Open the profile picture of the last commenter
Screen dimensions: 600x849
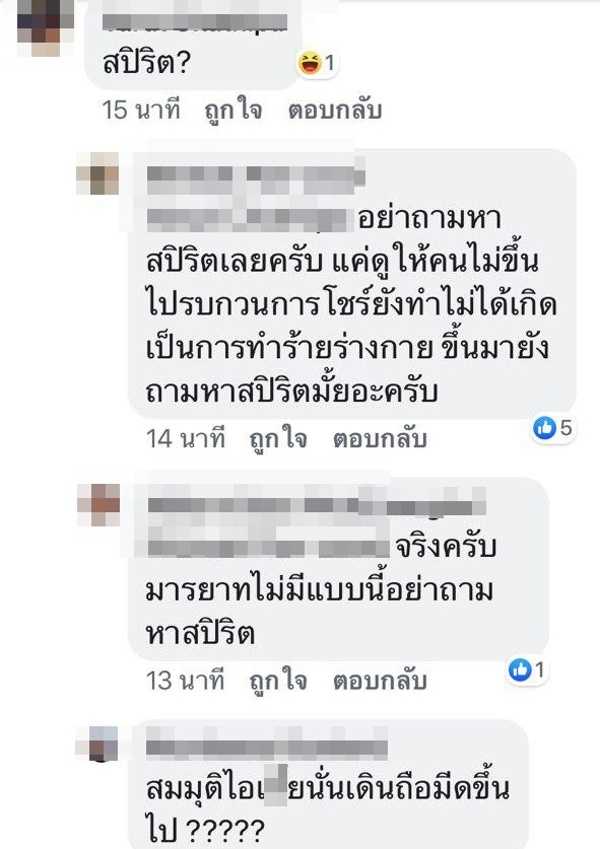click(x=97, y=744)
